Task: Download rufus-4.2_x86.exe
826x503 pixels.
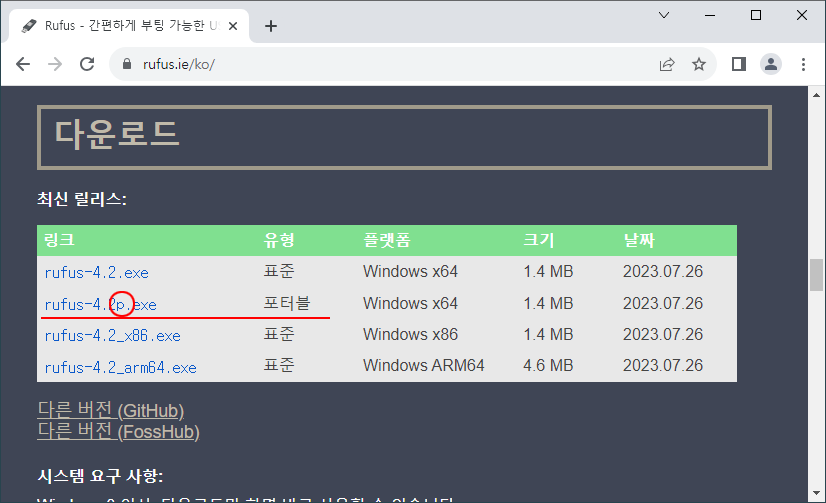Action: click(113, 336)
